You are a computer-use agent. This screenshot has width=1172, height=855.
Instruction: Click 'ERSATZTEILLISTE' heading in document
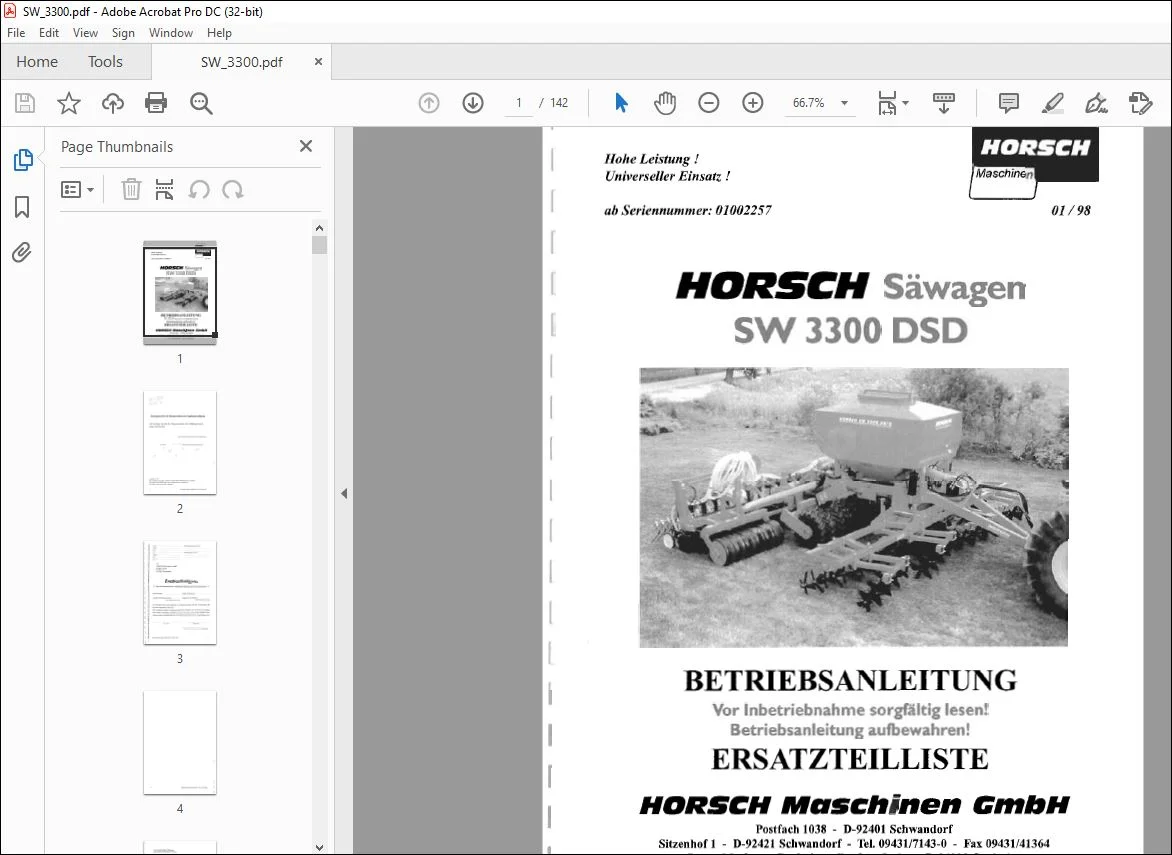pos(850,759)
